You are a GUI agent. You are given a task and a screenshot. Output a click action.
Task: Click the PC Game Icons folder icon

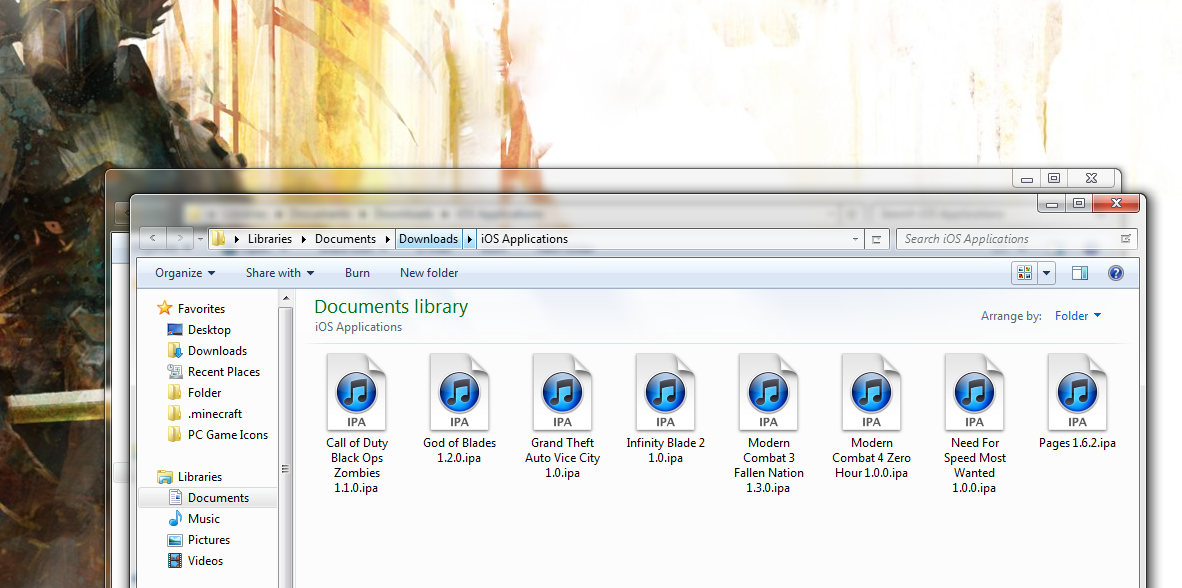tap(175, 435)
